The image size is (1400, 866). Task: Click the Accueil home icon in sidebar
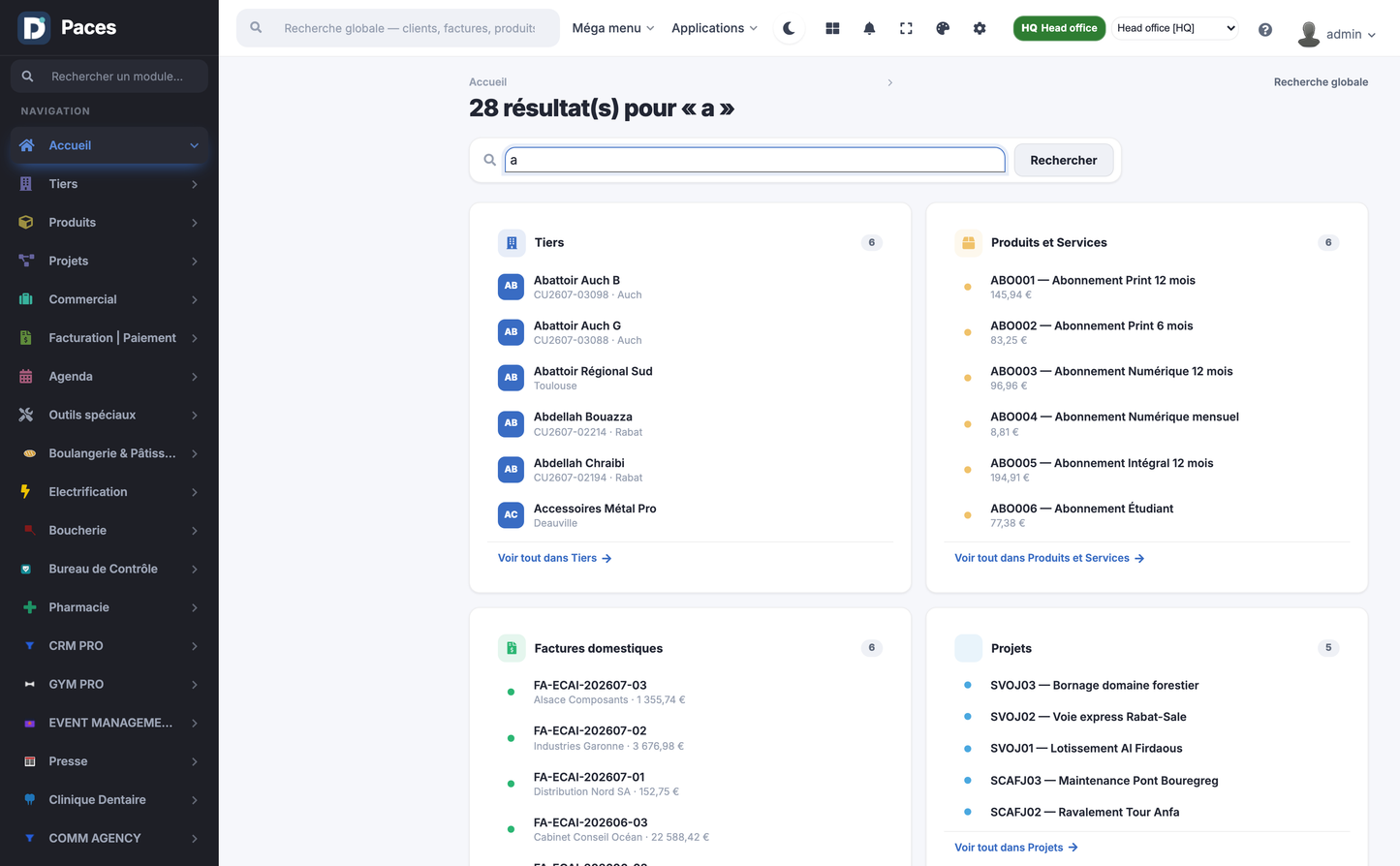tap(26, 145)
